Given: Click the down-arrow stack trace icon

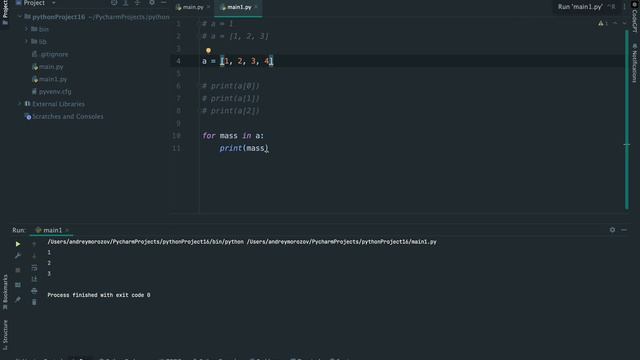Looking at the screenshot, I should (34, 256).
